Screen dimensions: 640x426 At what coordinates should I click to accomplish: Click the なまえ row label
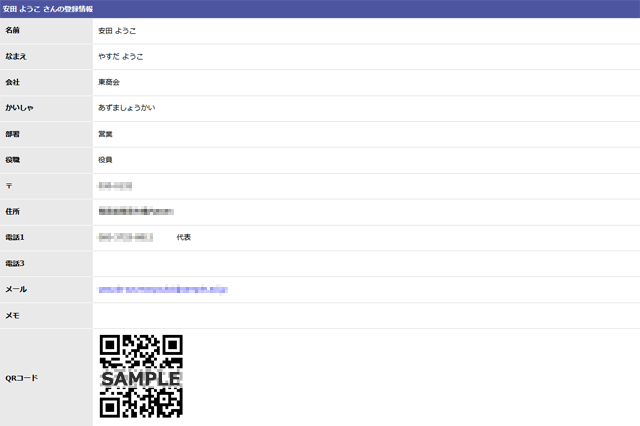click(x=15, y=57)
